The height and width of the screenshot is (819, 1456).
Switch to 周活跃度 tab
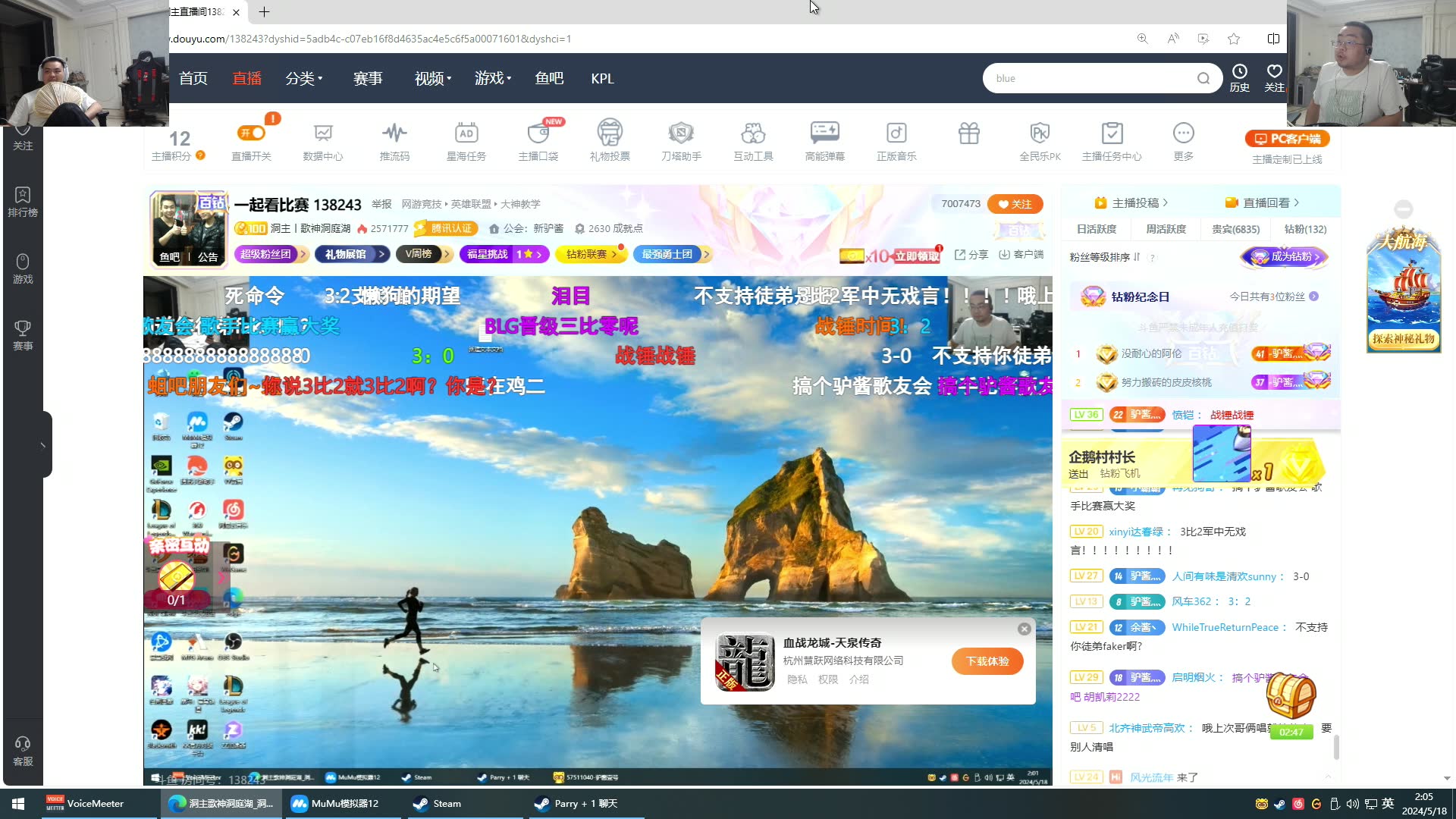click(x=1166, y=229)
